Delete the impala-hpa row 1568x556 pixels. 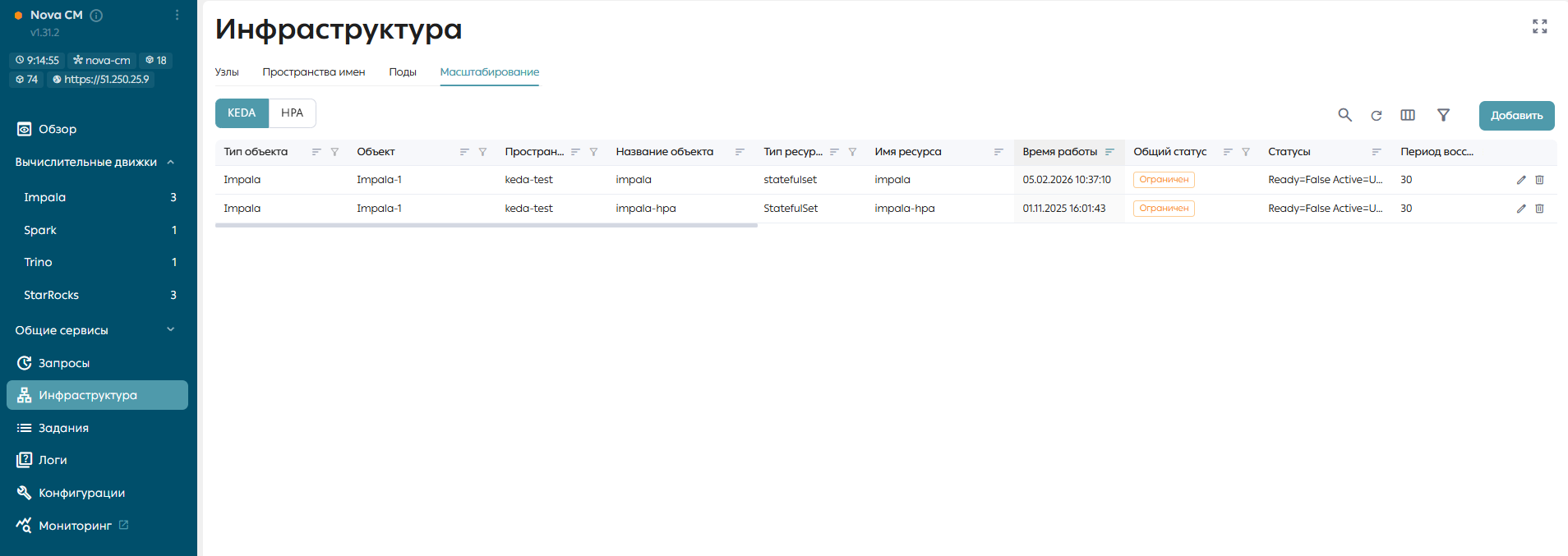click(1540, 209)
